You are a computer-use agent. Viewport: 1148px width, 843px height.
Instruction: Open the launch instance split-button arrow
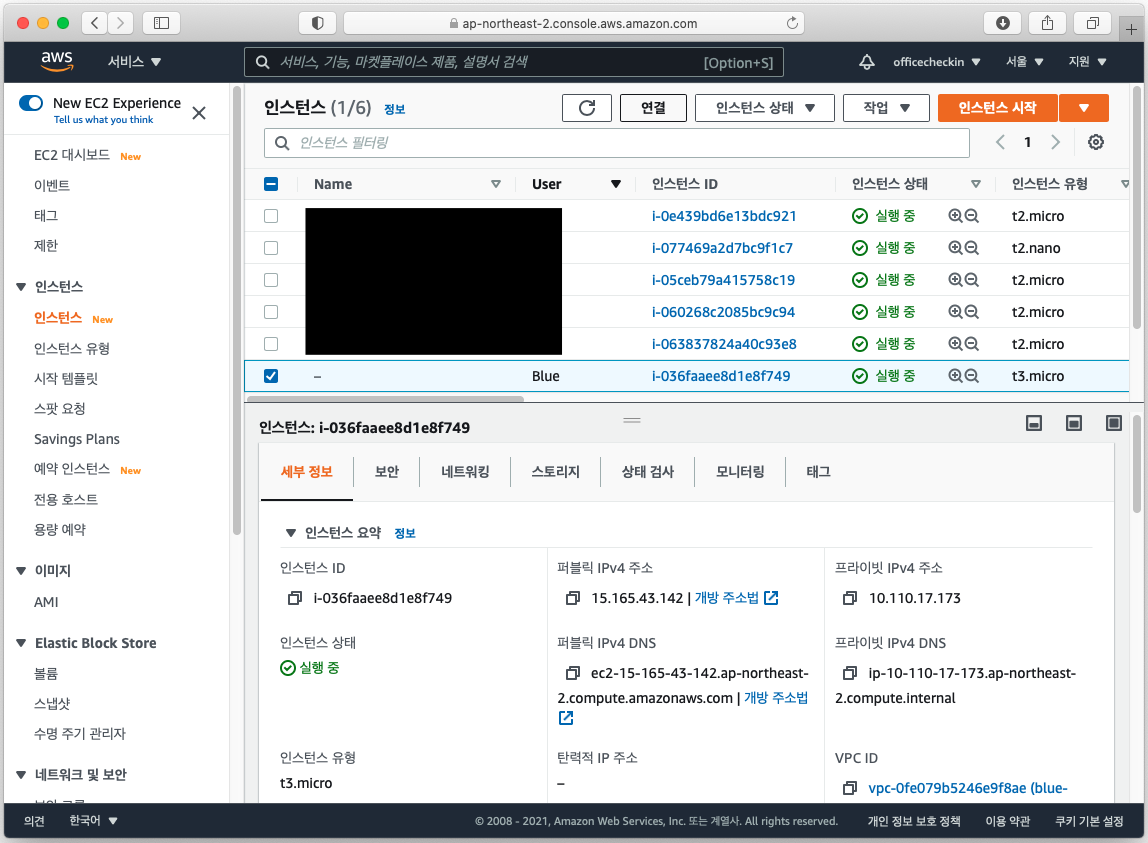[x=1084, y=108]
